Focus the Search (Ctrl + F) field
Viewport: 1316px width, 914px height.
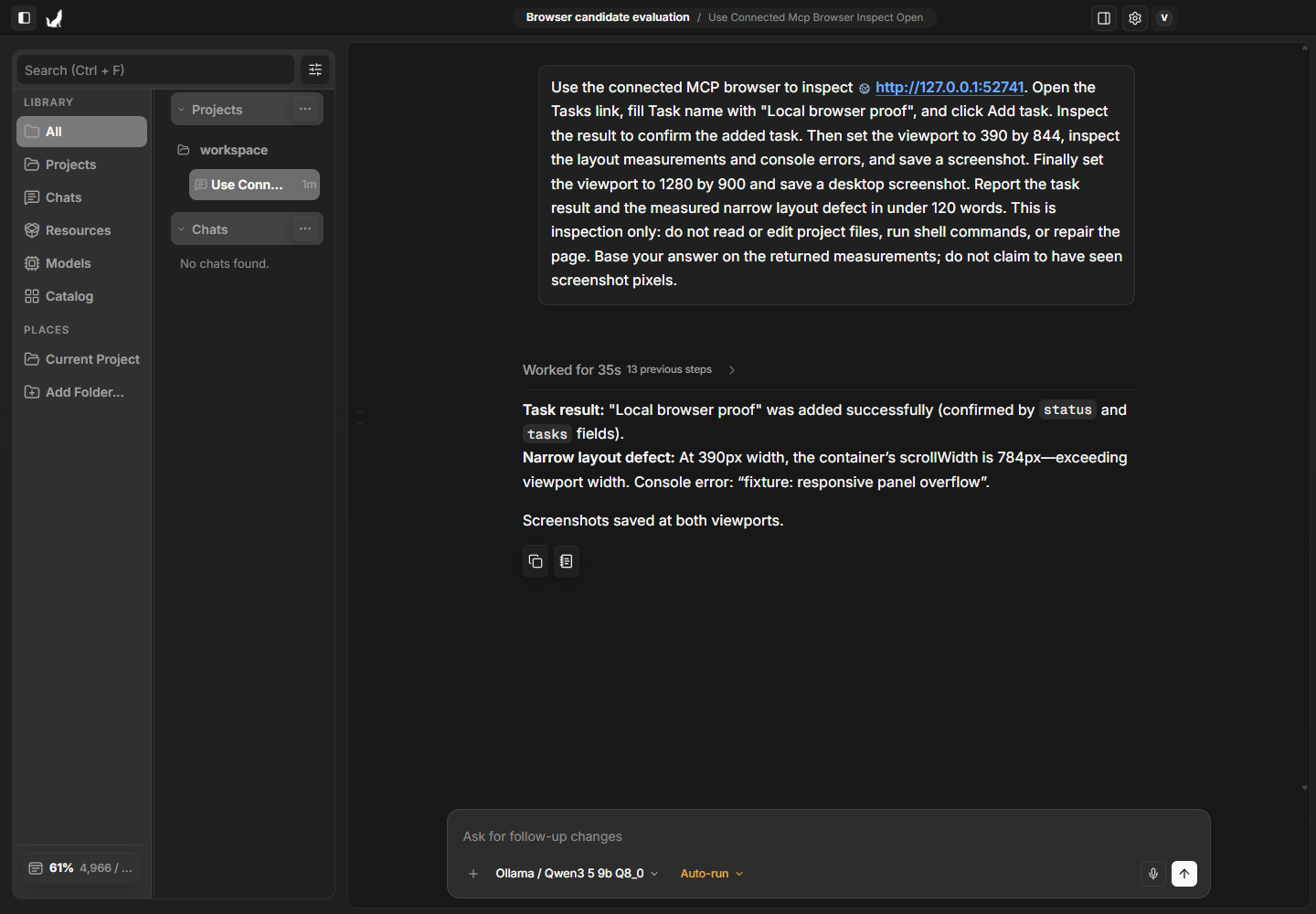155,69
